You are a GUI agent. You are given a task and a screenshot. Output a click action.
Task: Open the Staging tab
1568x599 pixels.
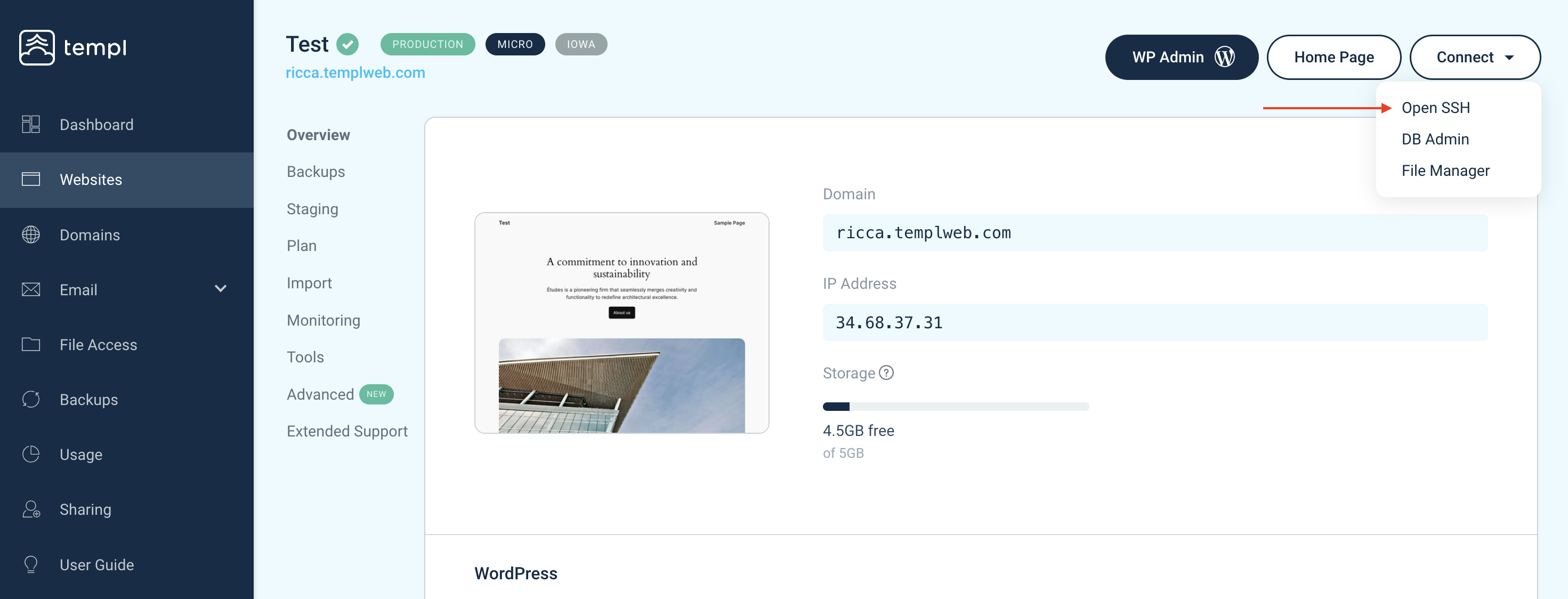(x=312, y=209)
